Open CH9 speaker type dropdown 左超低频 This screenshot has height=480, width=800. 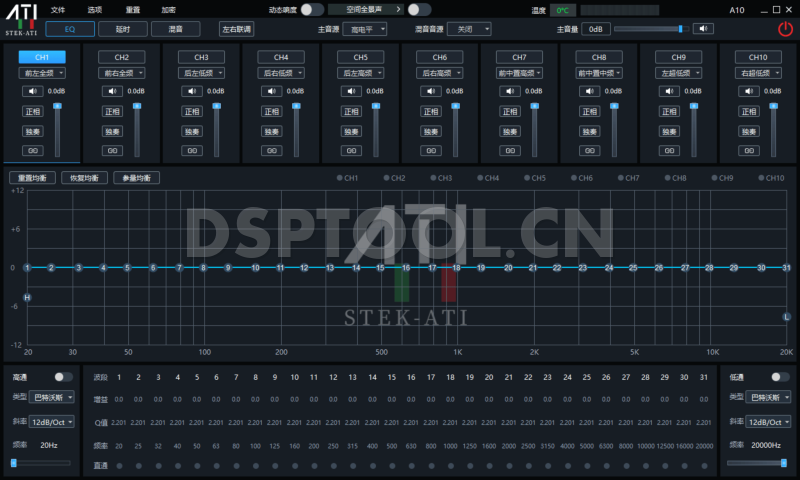coord(679,73)
